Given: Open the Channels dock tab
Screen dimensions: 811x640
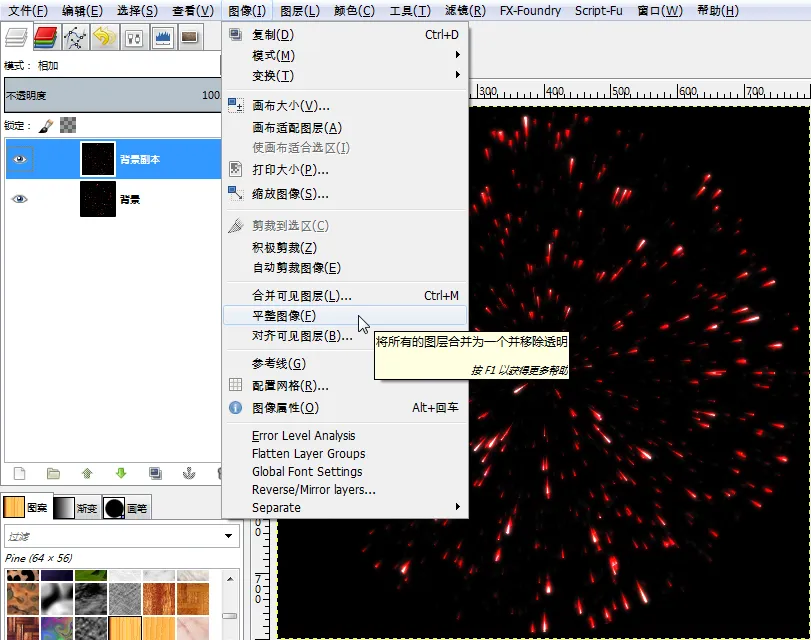Looking at the screenshot, I should pyautogui.click(x=45, y=37).
